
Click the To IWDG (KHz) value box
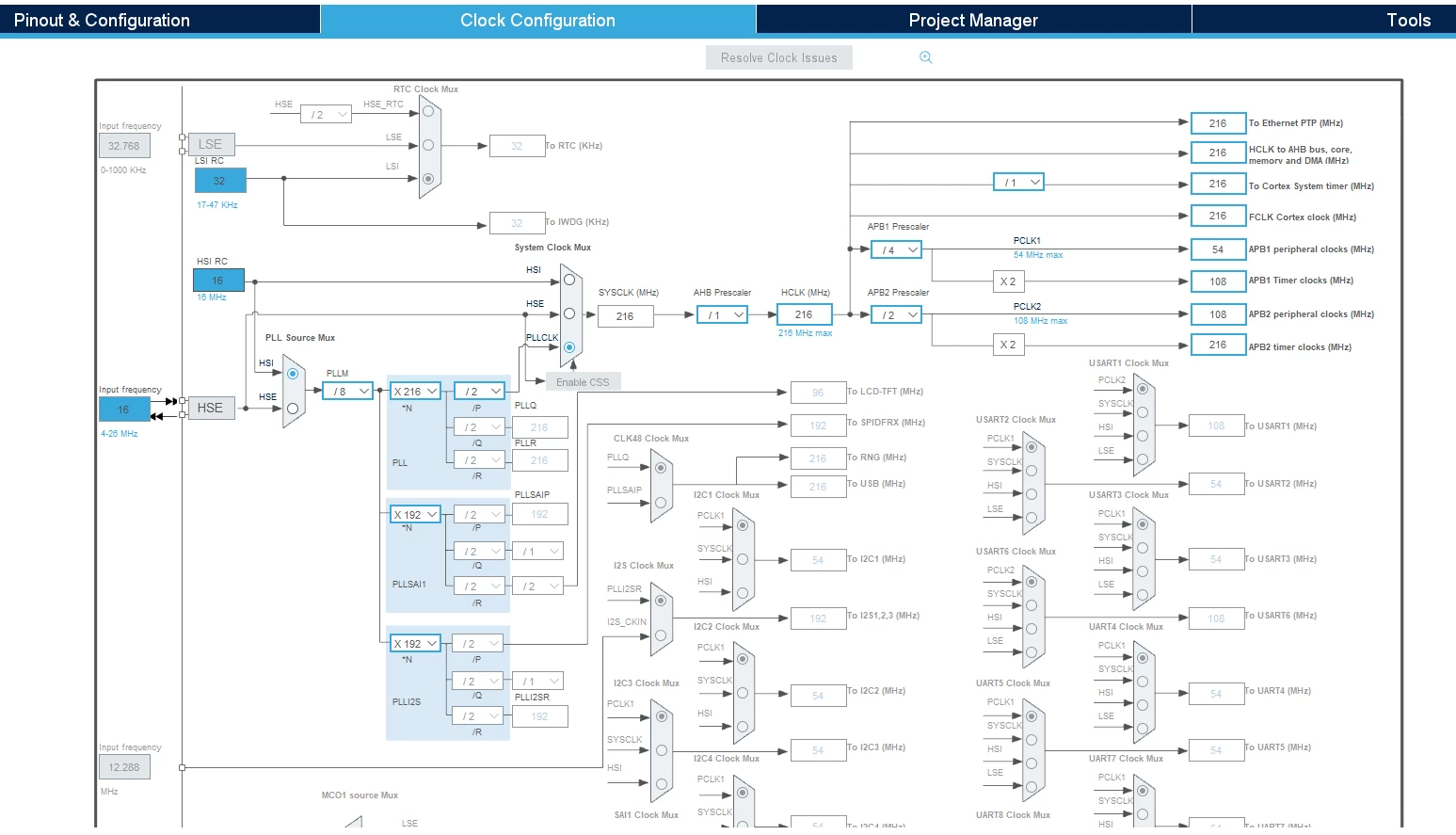pyautogui.click(x=517, y=223)
